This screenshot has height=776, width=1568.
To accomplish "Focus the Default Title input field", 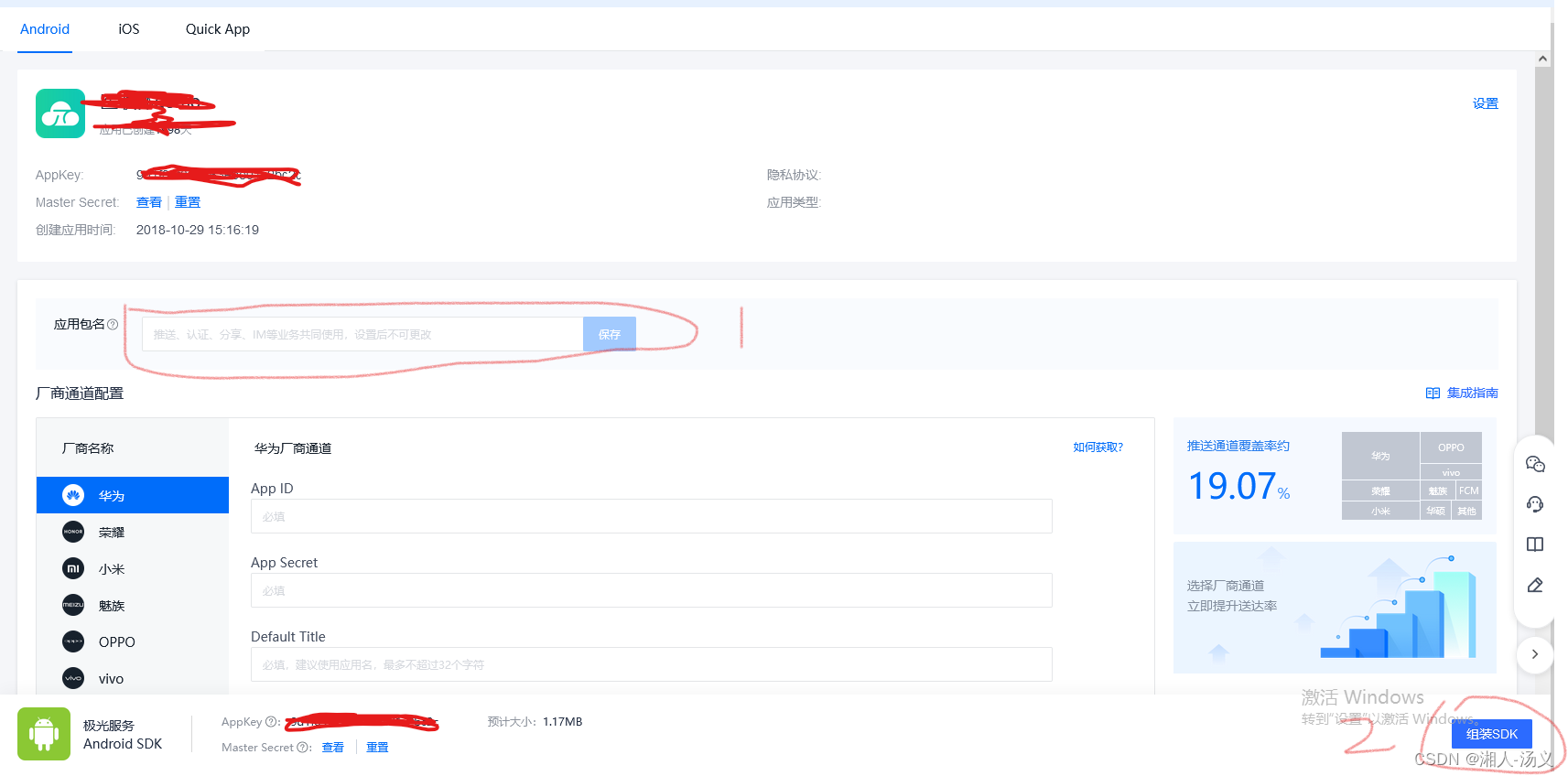I will pyautogui.click(x=652, y=664).
